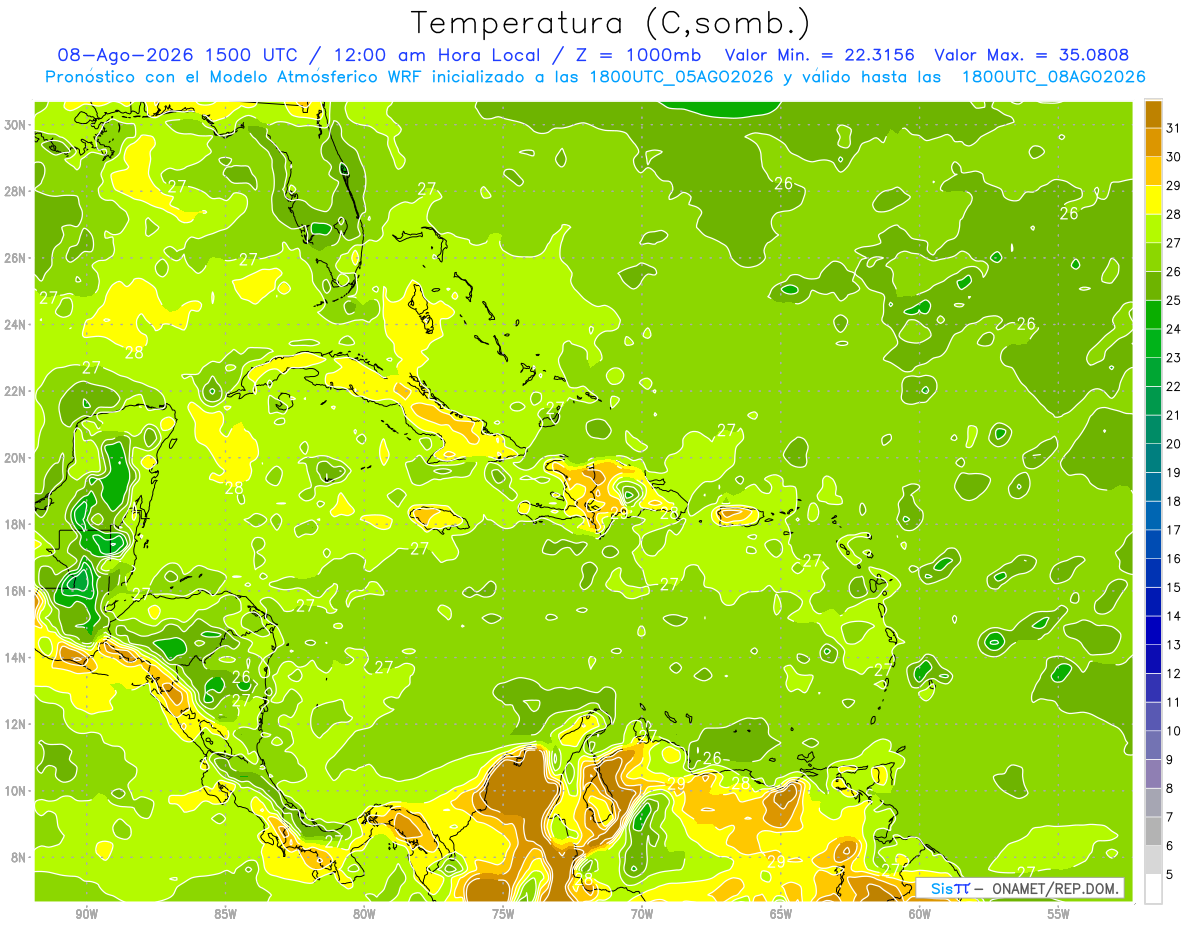The height and width of the screenshot is (927, 1200).
Task: Click the '1800UTC_05AGO2026' initialization timestamp
Action: coord(683,77)
